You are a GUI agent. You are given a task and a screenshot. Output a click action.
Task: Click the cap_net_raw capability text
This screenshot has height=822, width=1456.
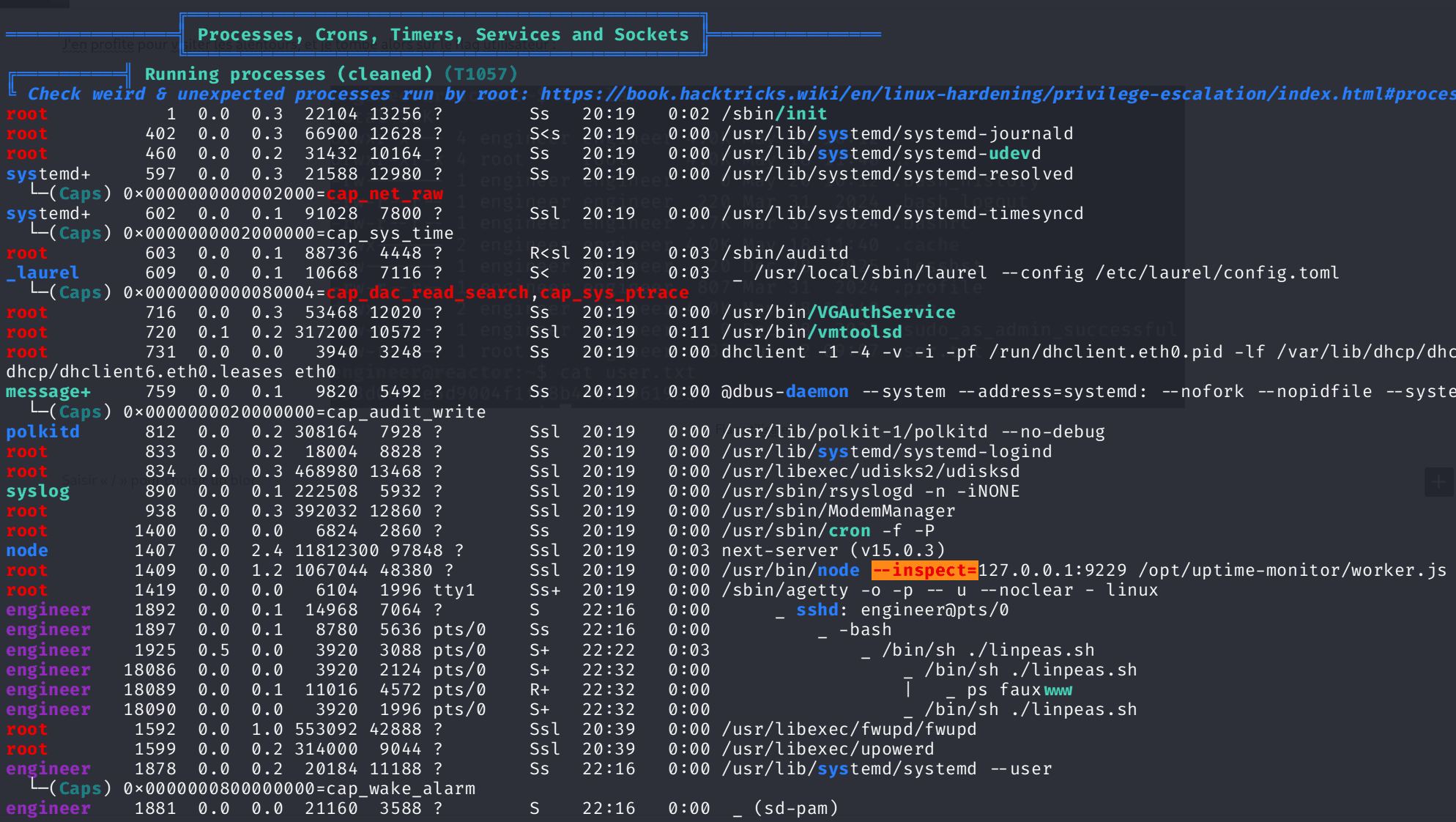(x=385, y=193)
